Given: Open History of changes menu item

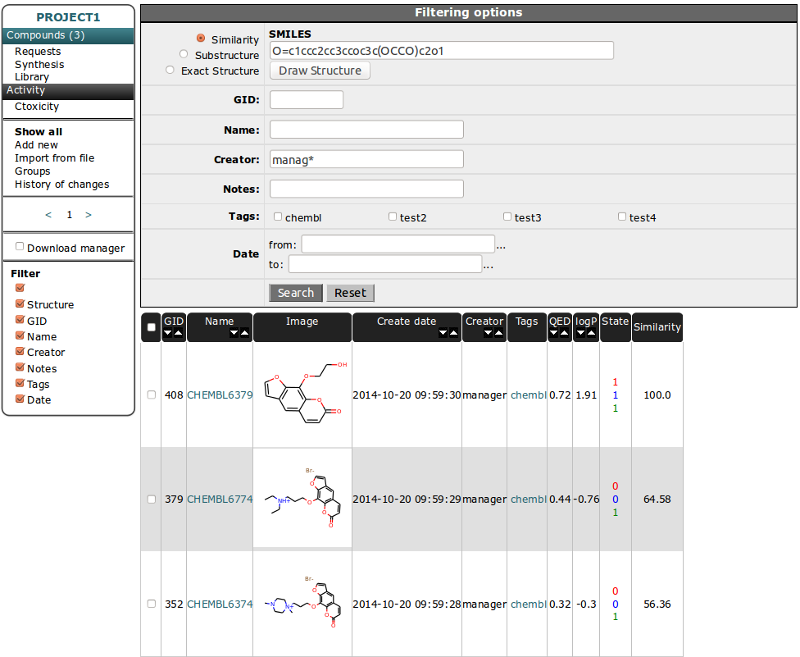Looking at the screenshot, I should [x=62, y=184].
